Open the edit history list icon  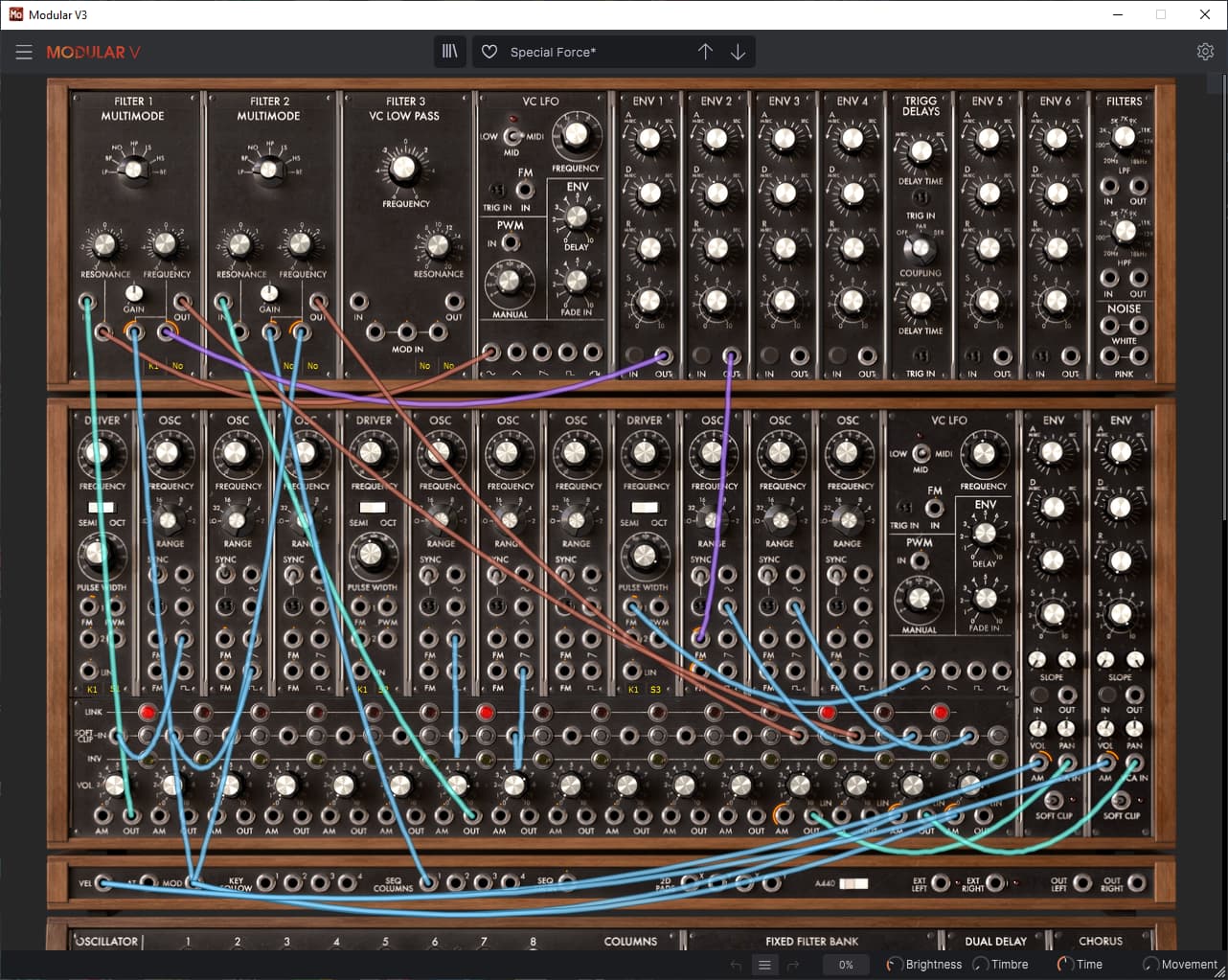pyautogui.click(x=764, y=965)
